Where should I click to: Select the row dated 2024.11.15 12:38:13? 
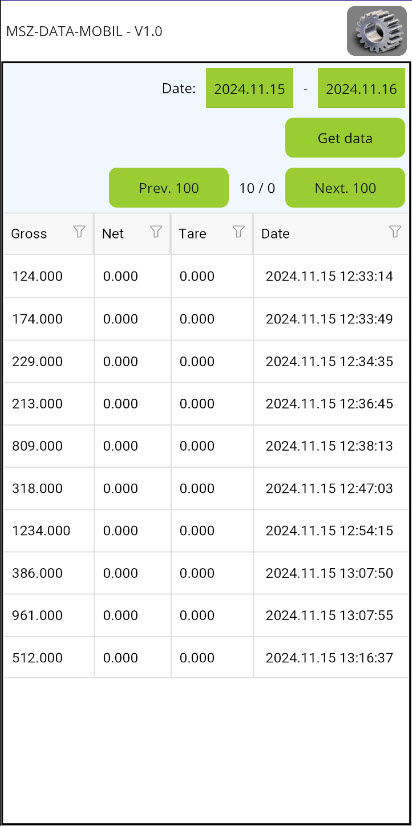(206, 446)
